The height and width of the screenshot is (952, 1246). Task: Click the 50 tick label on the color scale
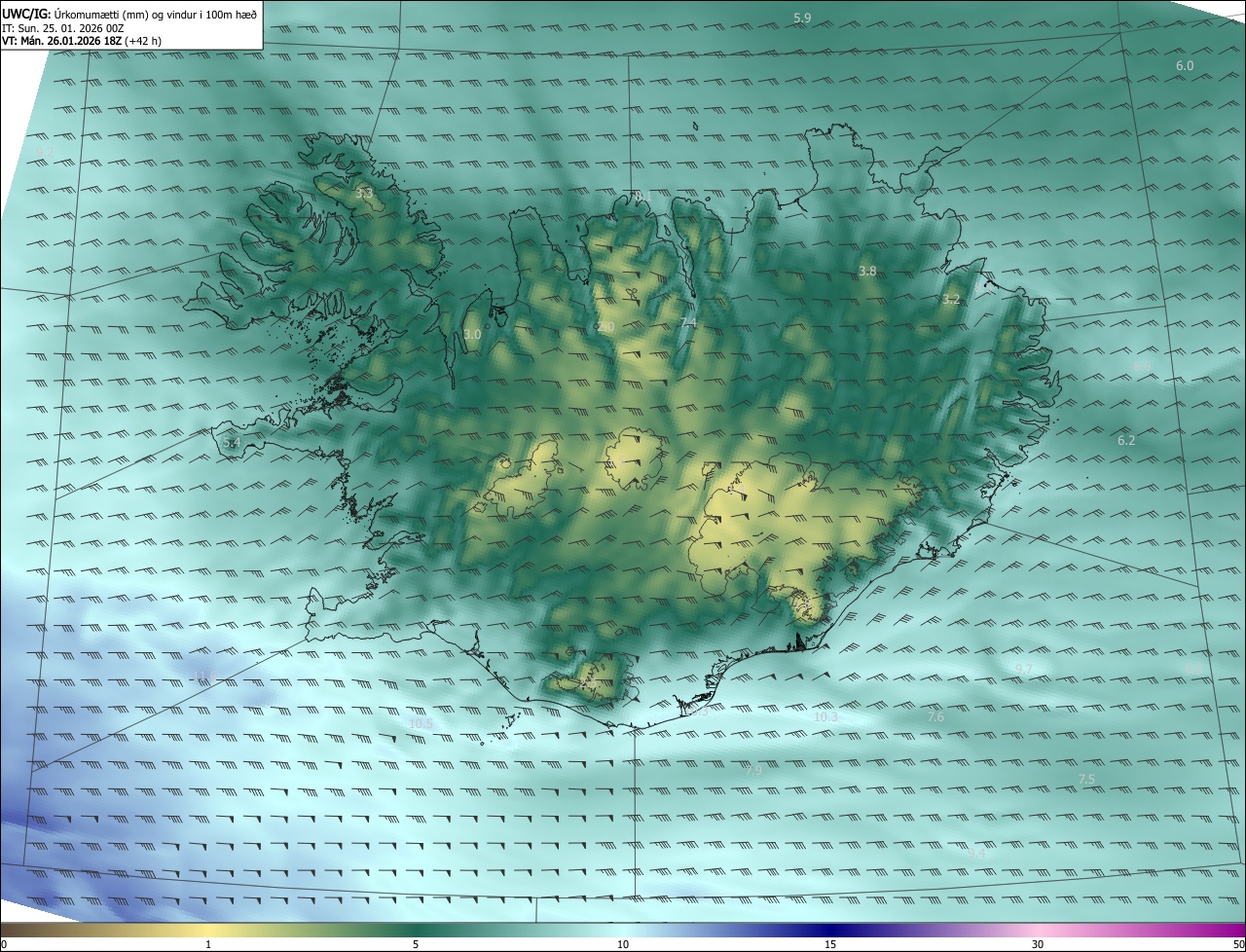pyautogui.click(x=1238, y=944)
